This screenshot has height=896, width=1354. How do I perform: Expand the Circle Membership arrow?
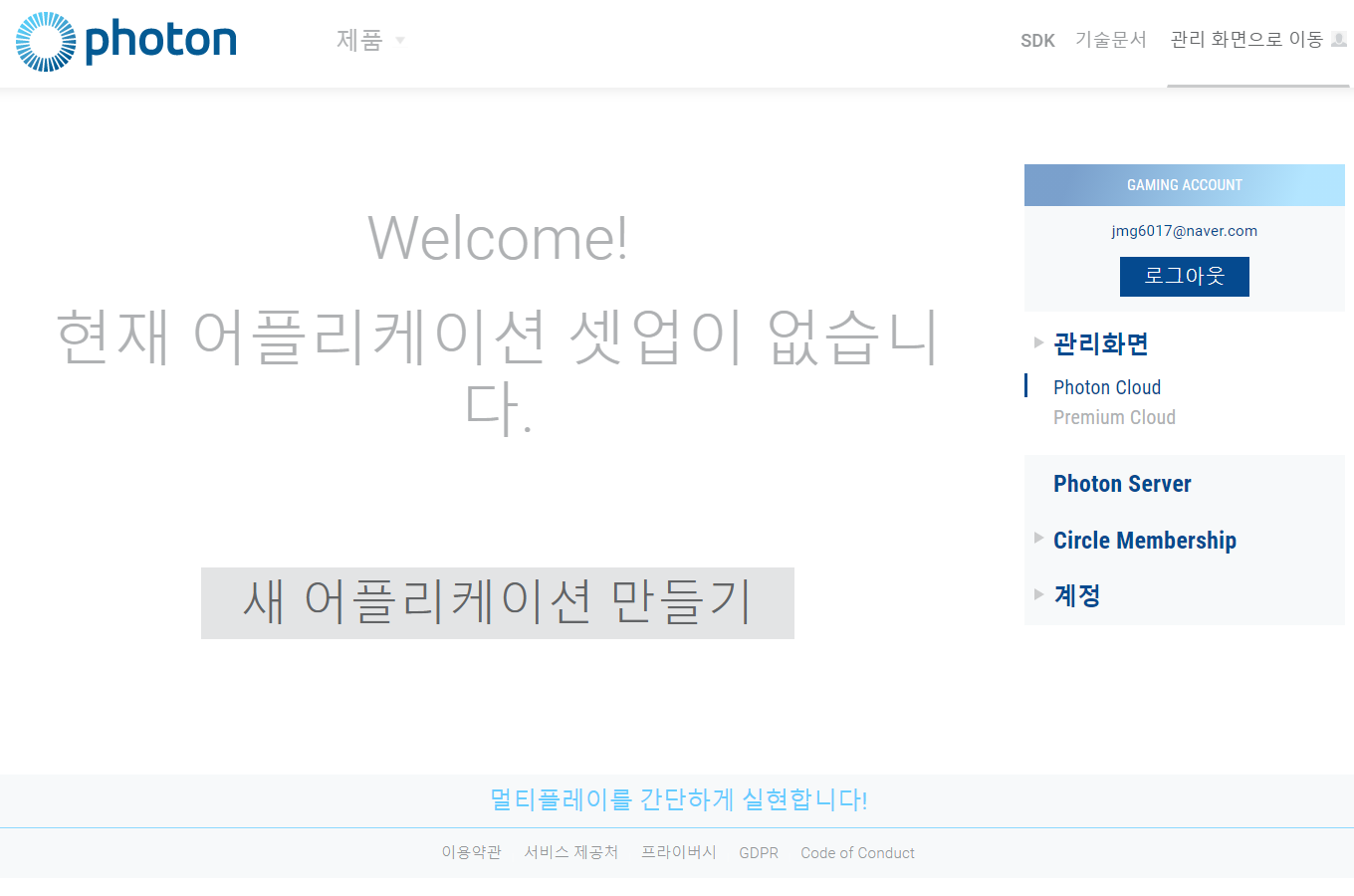coord(1038,538)
